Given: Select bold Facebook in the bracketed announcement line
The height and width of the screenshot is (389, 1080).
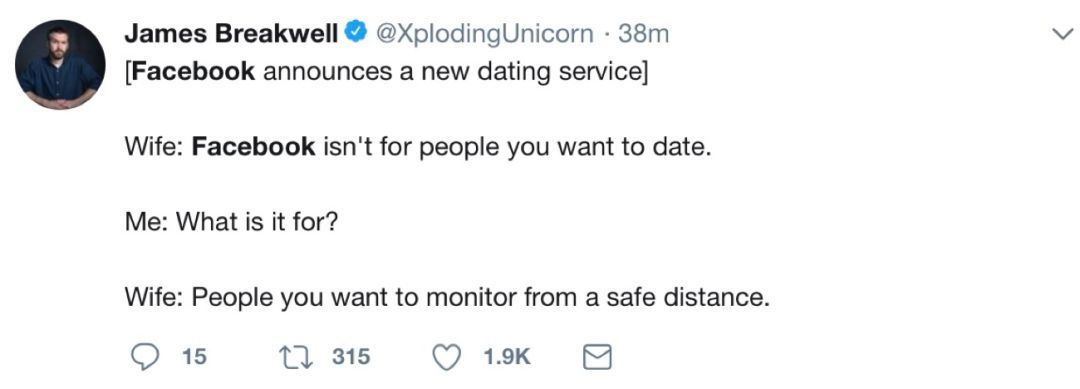Looking at the screenshot, I should tap(193, 72).
